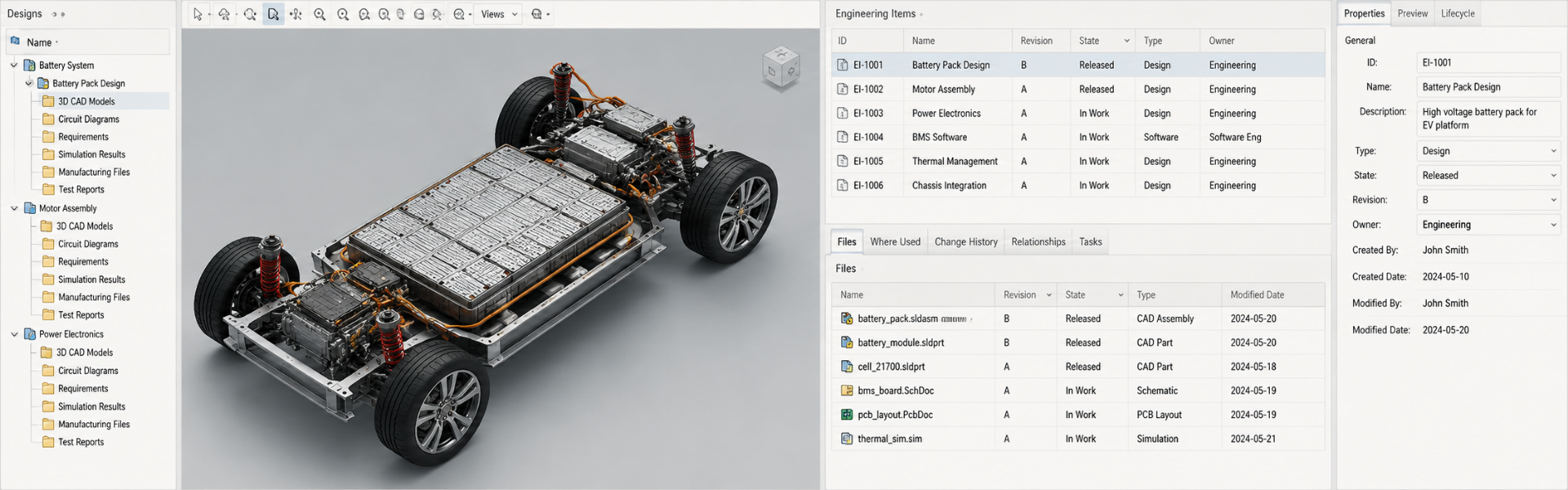Screen dimensions: 1568x490
Task: Select the Thermal Management engineering item
Action: click(x=1078, y=161)
